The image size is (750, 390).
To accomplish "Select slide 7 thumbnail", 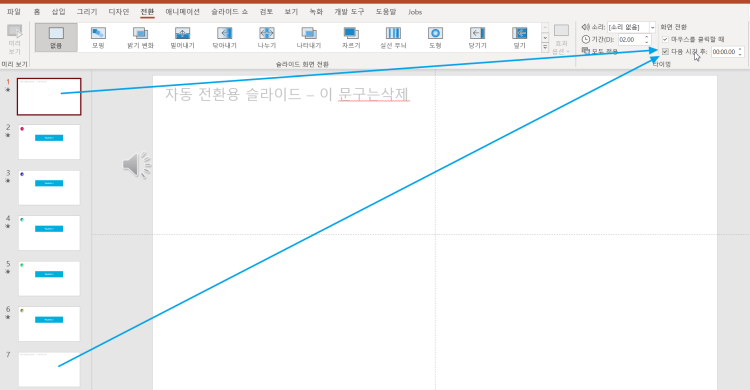I will coord(49,369).
